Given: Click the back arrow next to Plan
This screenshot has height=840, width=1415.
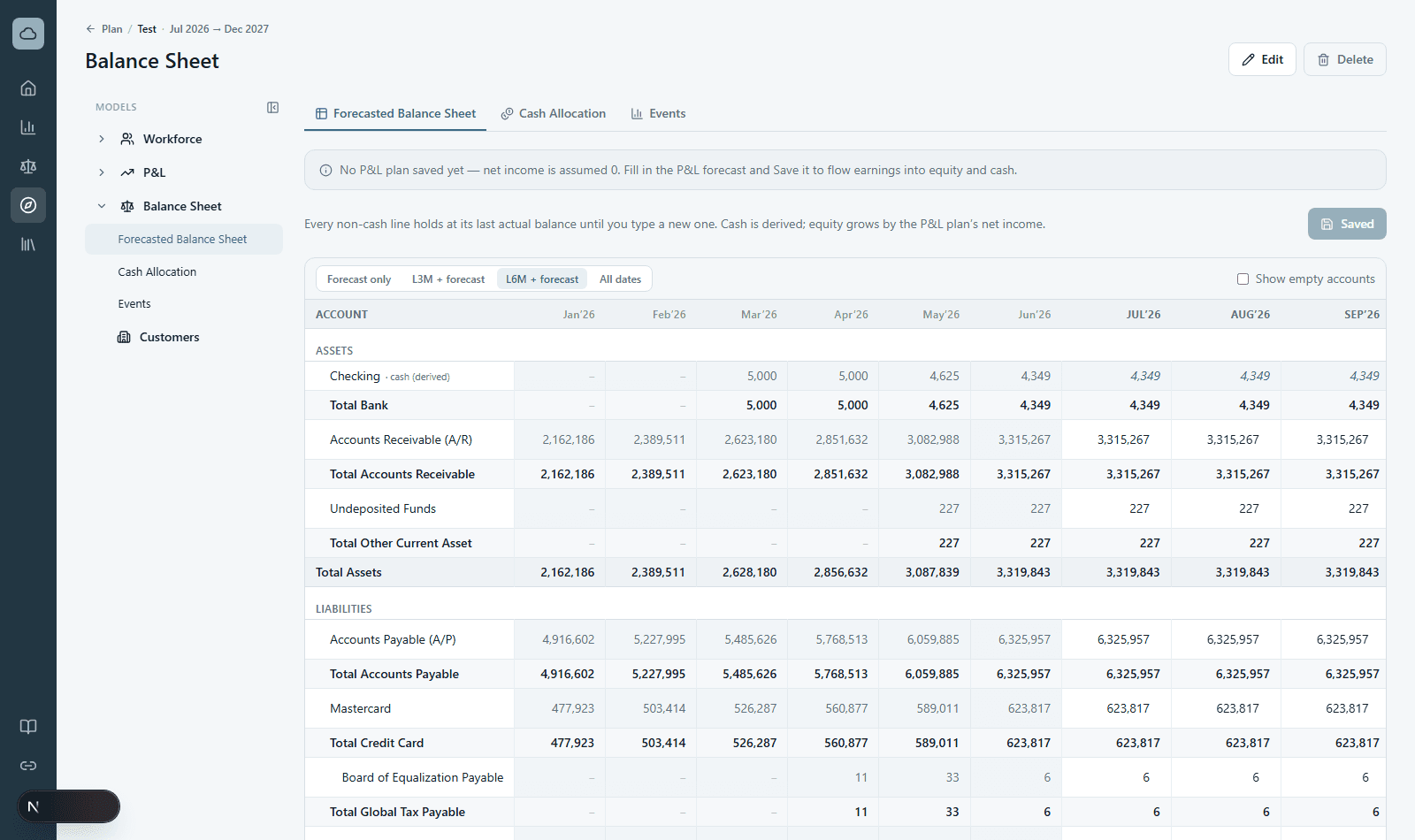Looking at the screenshot, I should click(x=90, y=29).
